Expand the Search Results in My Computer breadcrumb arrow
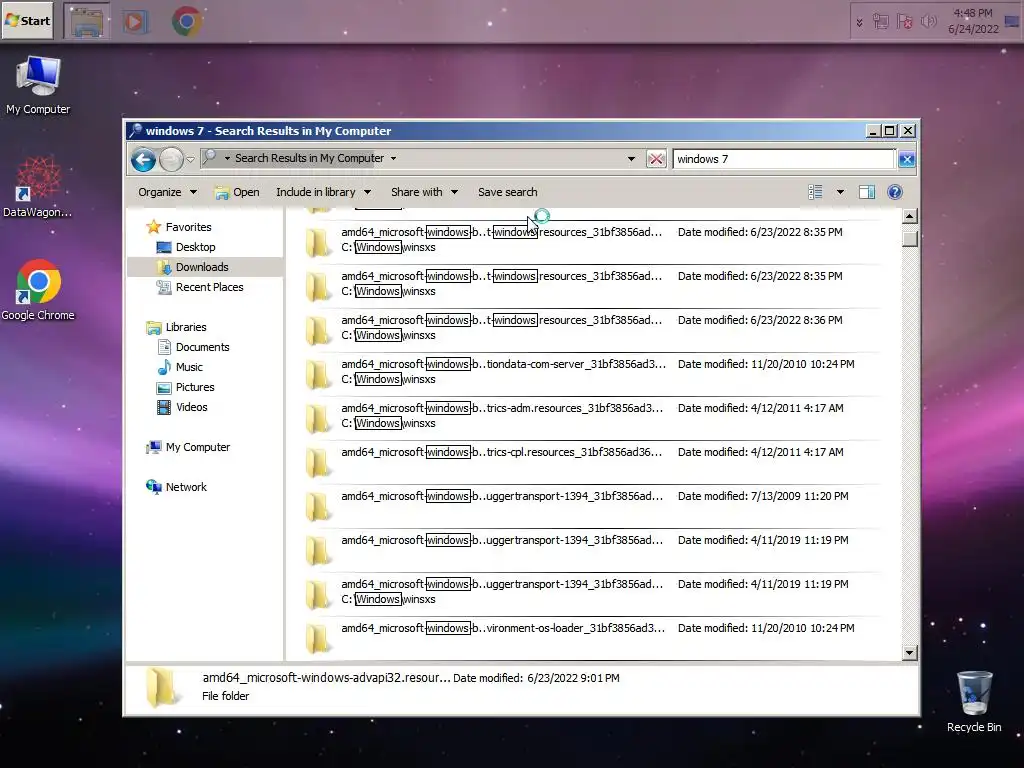1024x768 pixels. (x=393, y=159)
